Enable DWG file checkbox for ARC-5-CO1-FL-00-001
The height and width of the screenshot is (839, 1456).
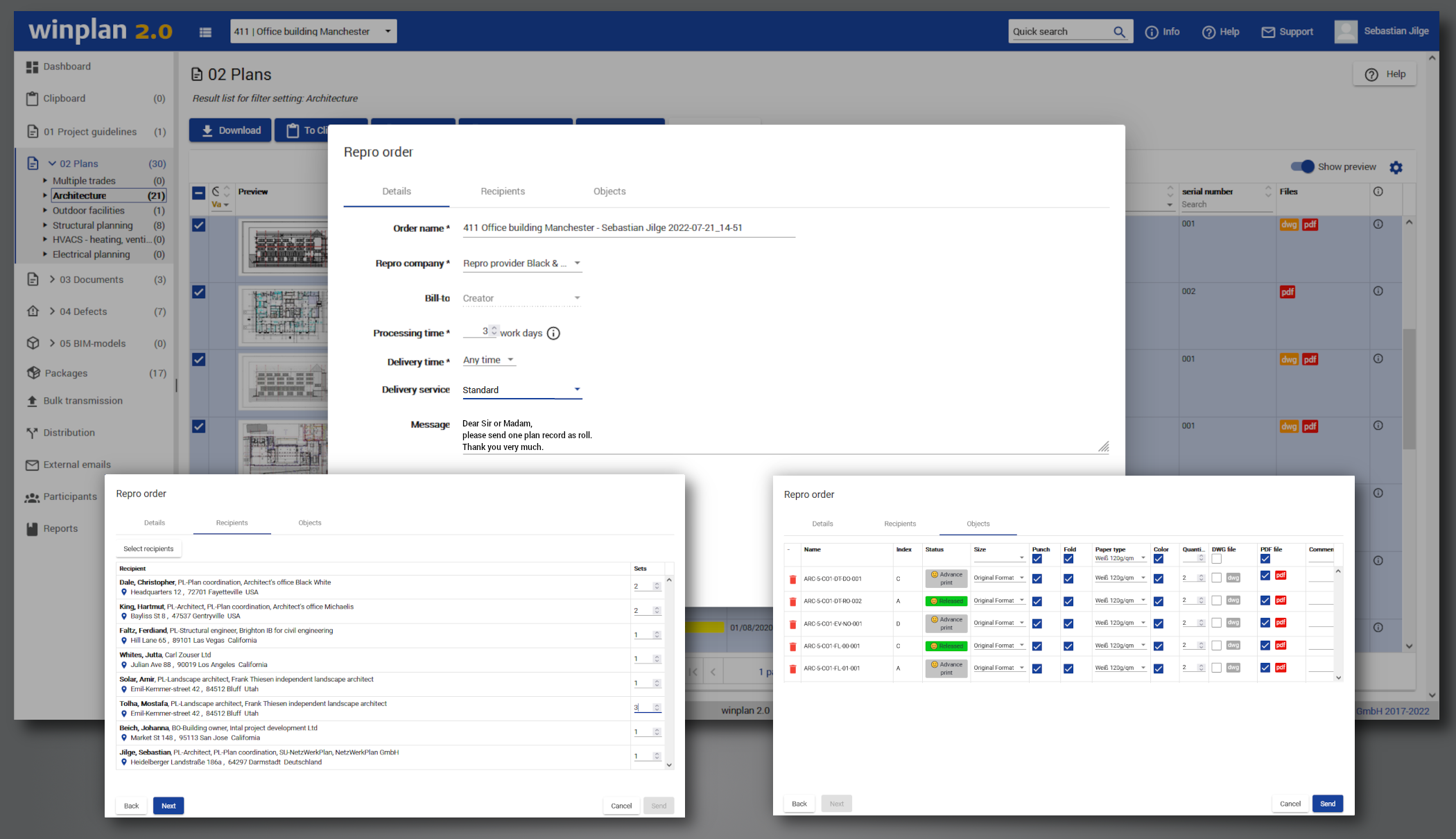(x=1217, y=646)
